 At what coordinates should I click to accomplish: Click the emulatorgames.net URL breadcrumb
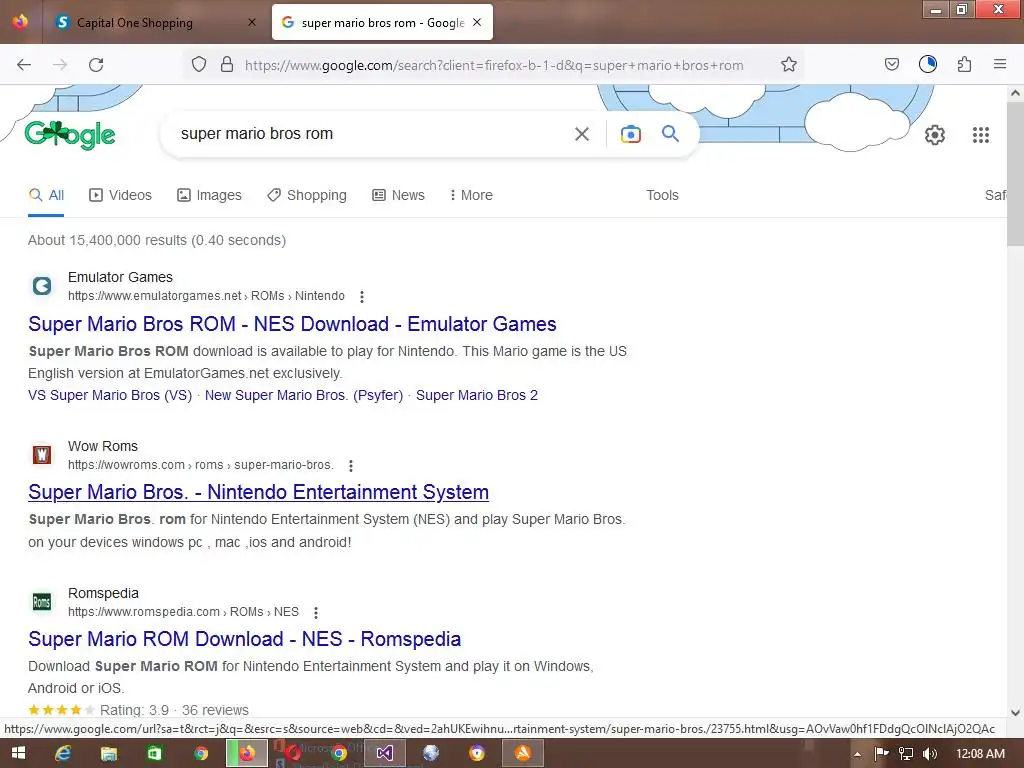click(x=206, y=296)
